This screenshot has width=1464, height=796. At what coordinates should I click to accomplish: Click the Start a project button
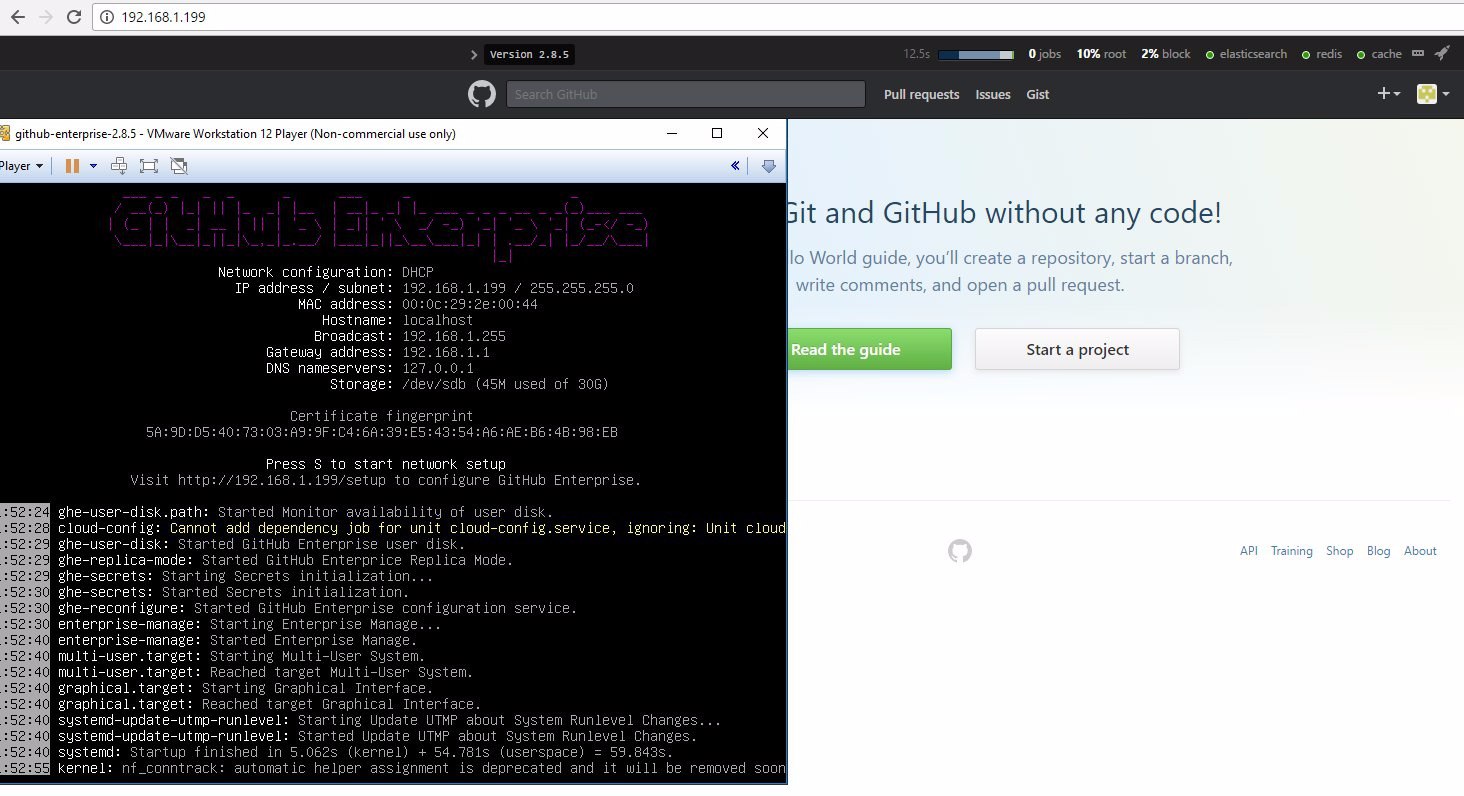(1077, 349)
